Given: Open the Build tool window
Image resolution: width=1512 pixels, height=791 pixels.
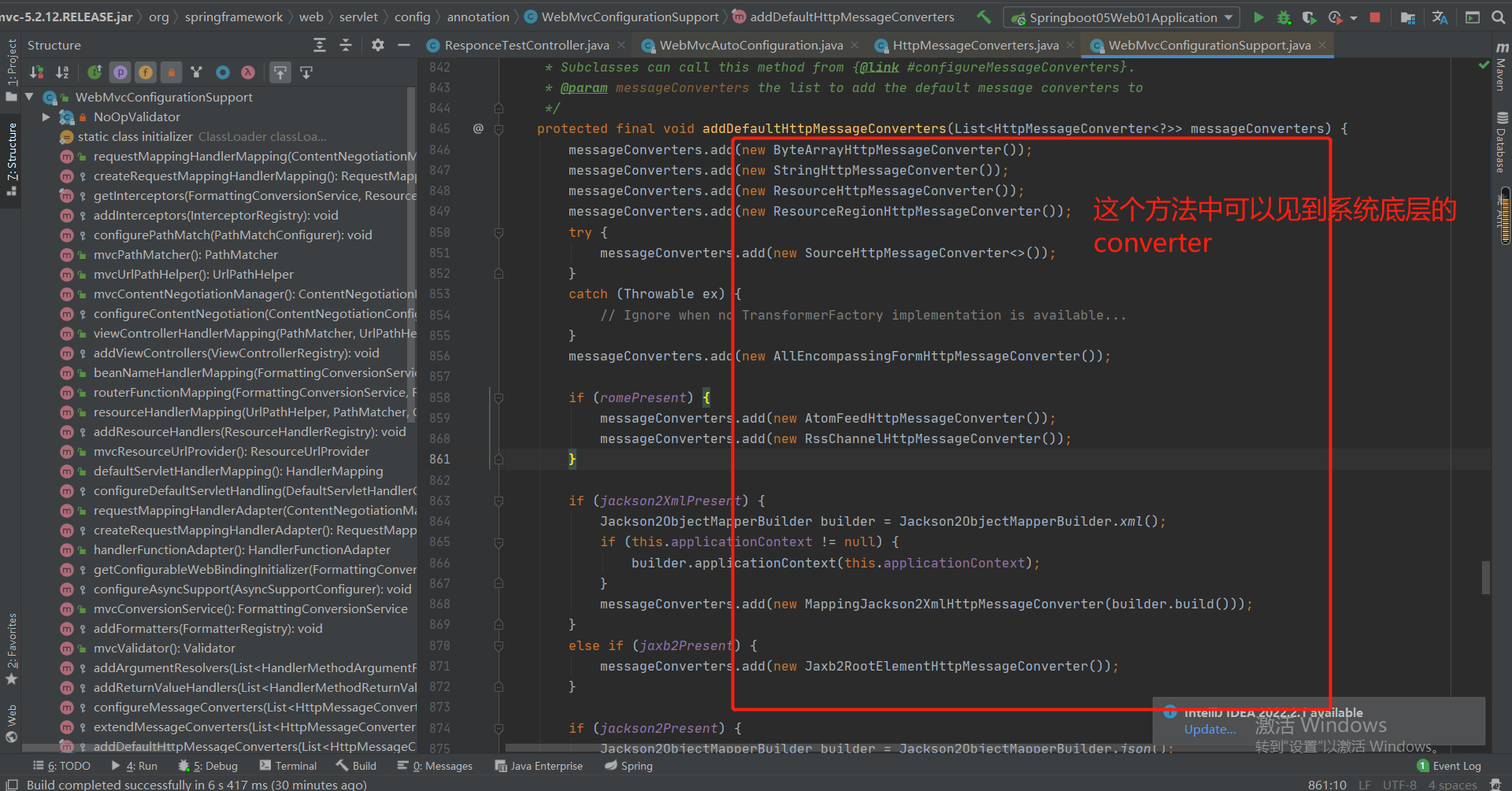Looking at the screenshot, I should (355, 766).
